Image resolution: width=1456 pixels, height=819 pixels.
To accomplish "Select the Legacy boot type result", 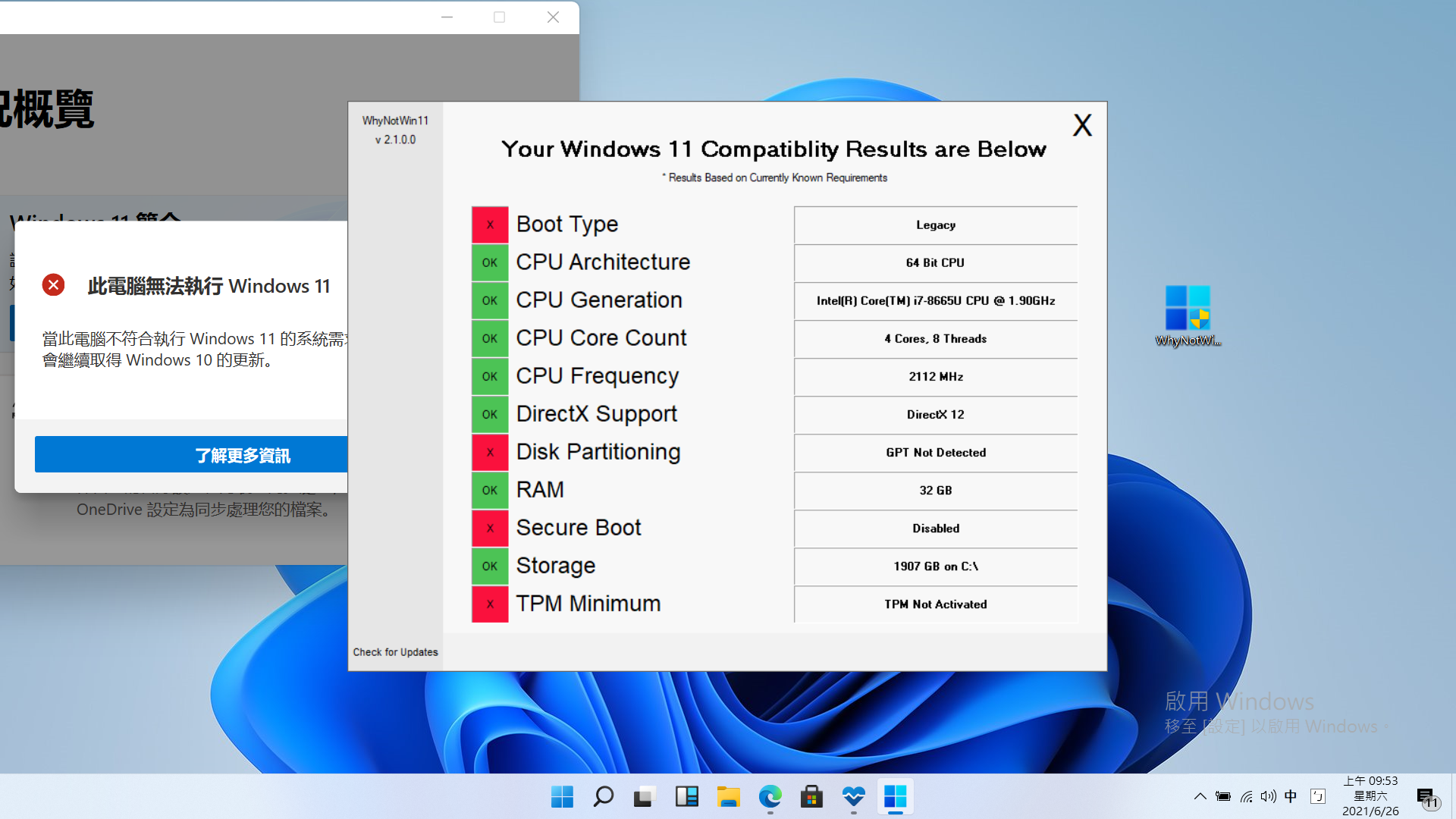I will (x=936, y=225).
